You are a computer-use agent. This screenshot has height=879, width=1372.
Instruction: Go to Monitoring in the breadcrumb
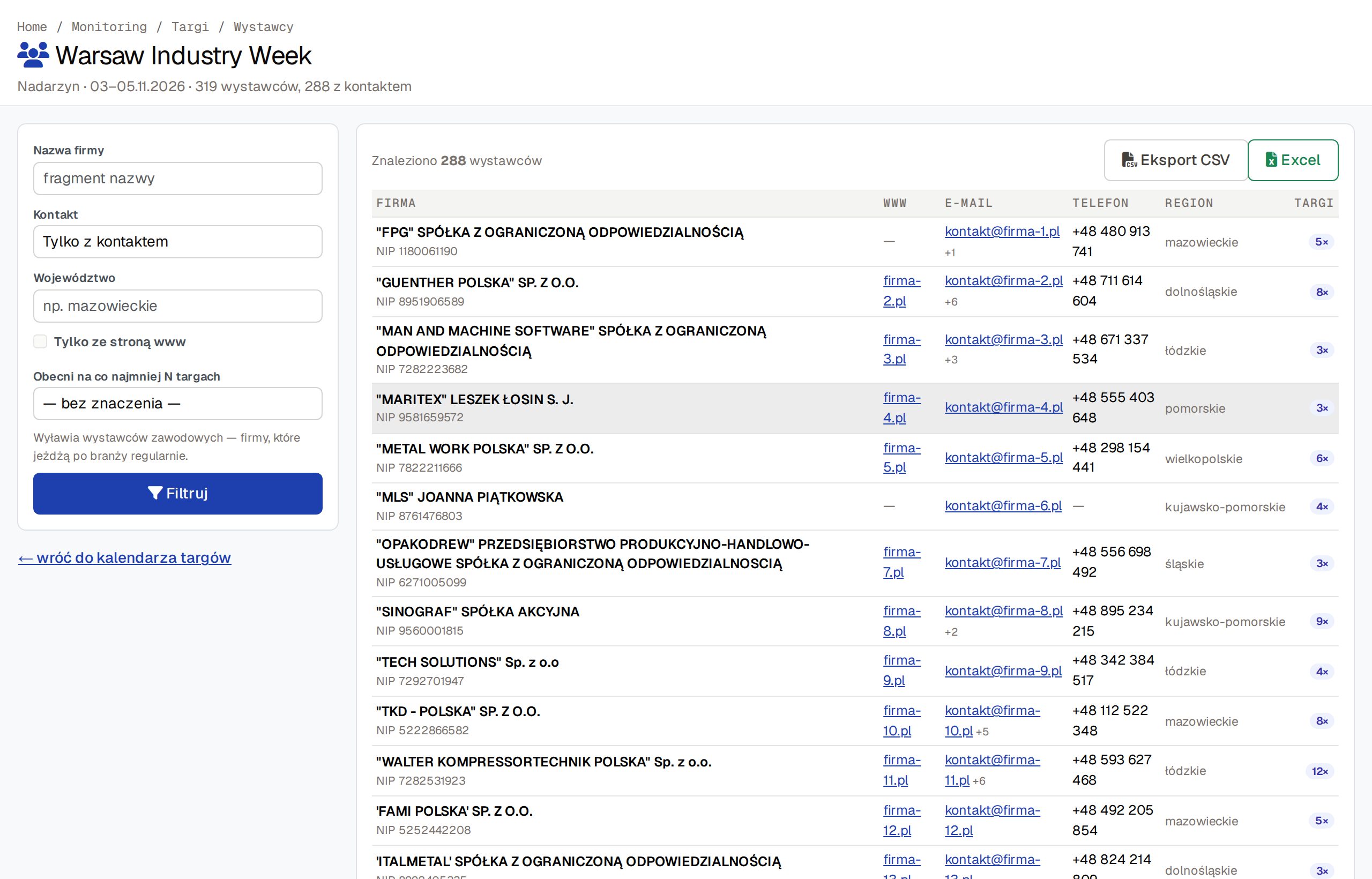[x=109, y=27]
